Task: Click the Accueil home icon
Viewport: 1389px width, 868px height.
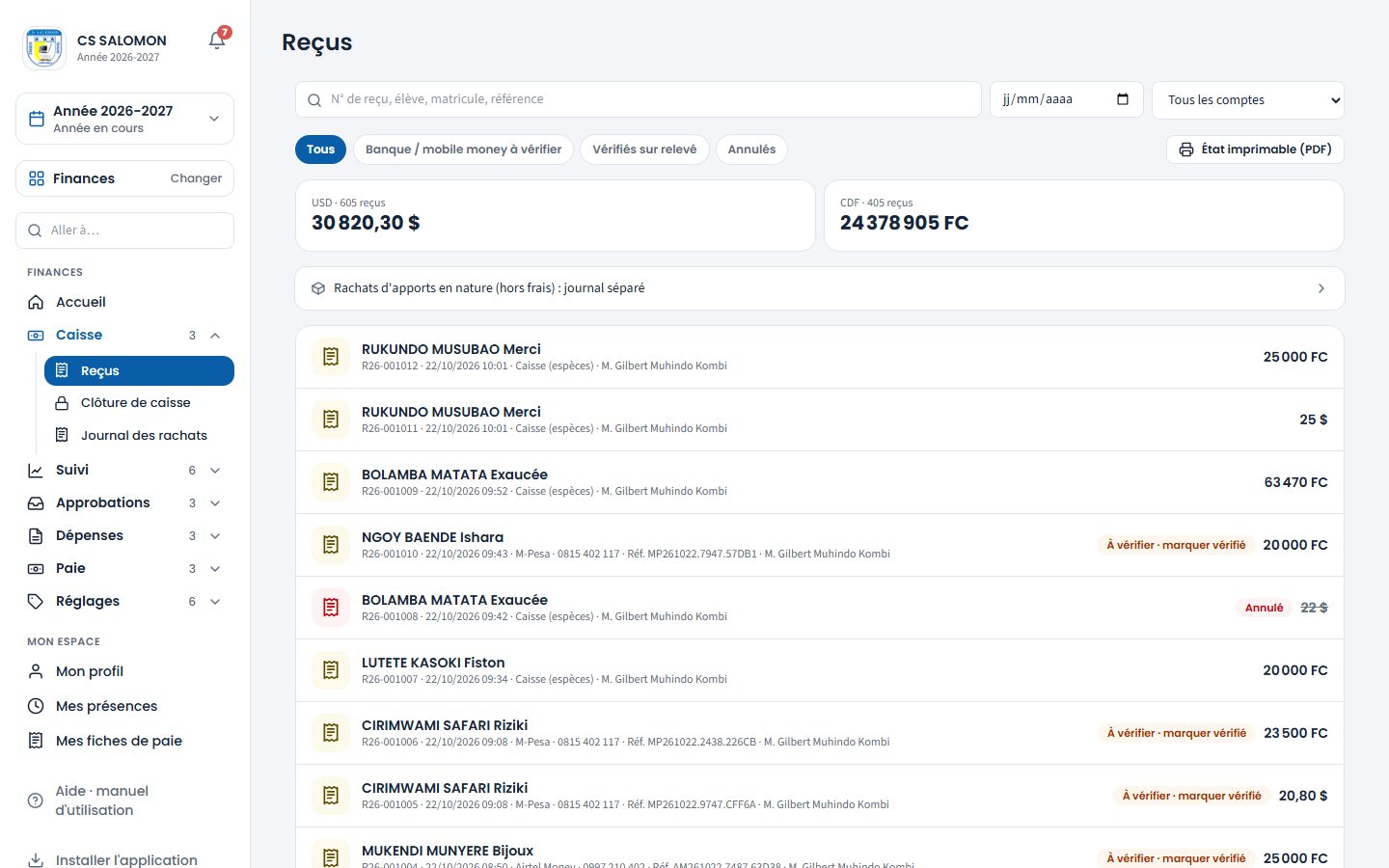Action: pyautogui.click(x=36, y=302)
